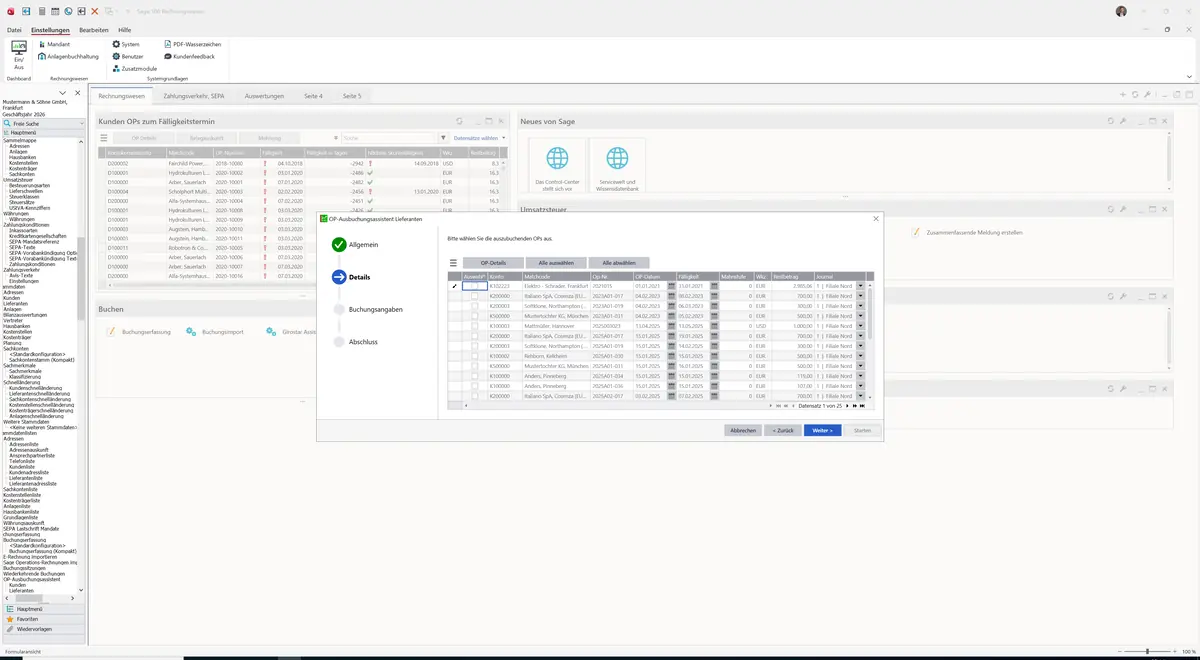Tick Auswahl checkbox for Op-Nr 2025A01-034
This screenshot has width=1200, height=660.
click(x=475, y=376)
